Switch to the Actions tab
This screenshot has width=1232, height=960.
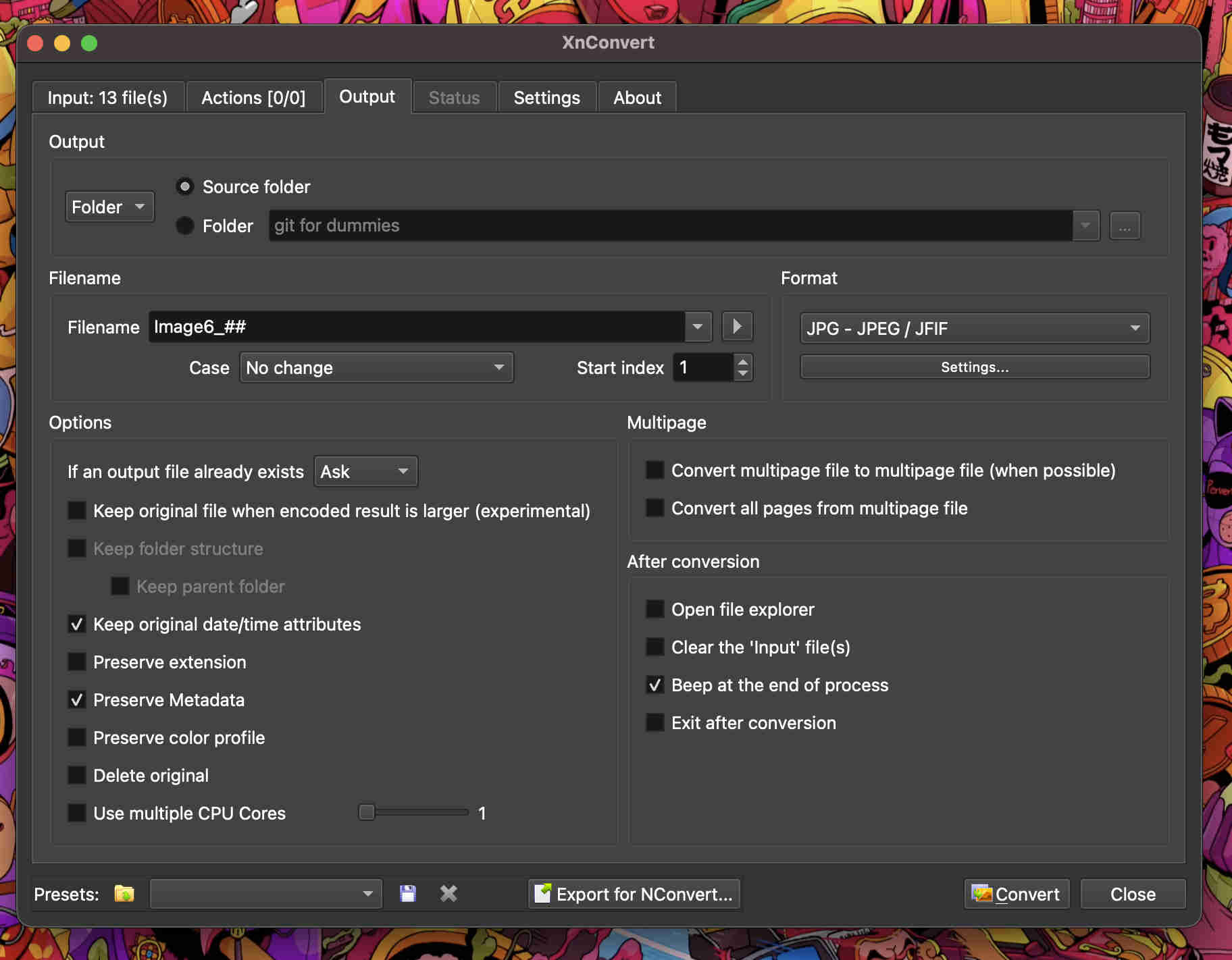point(253,98)
